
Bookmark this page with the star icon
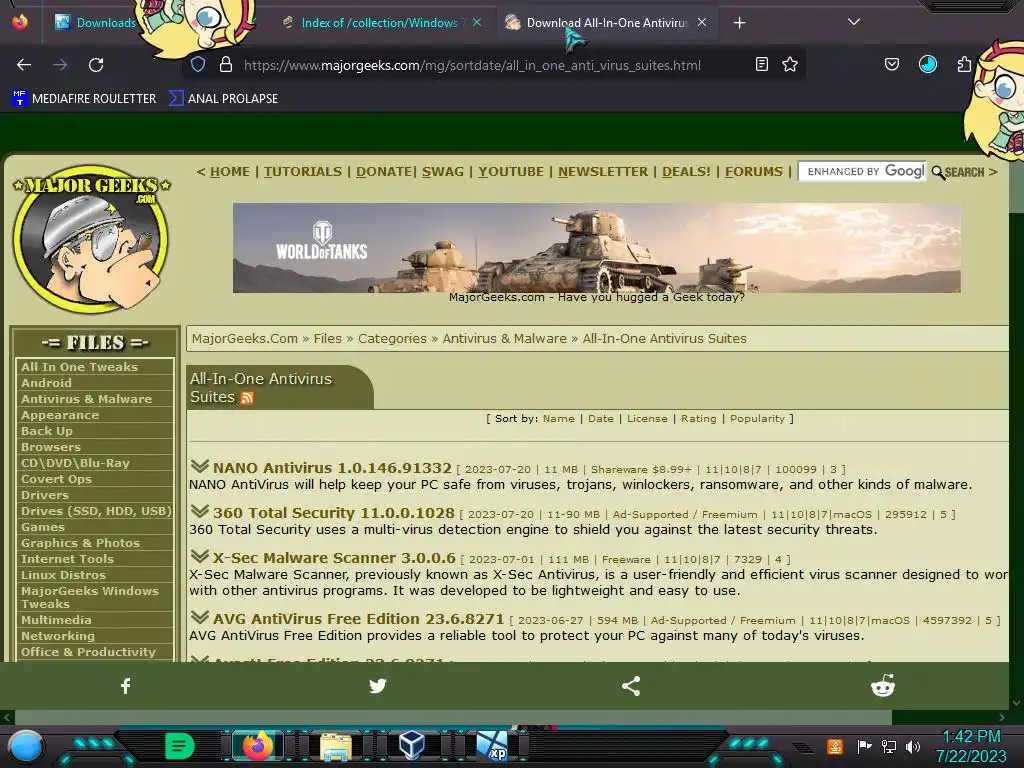(790, 64)
